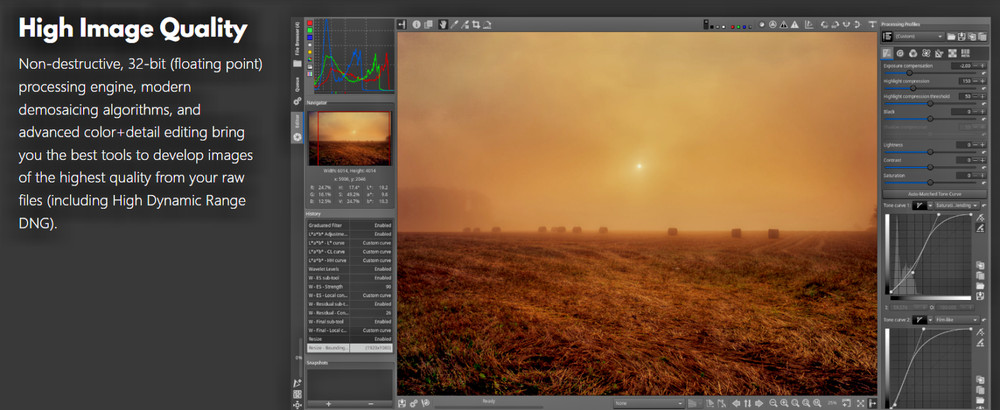Pick the white balance eyedropper tool
Image resolution: width=1000 pixels, height=410 pixels.
(x=455, y=25)
